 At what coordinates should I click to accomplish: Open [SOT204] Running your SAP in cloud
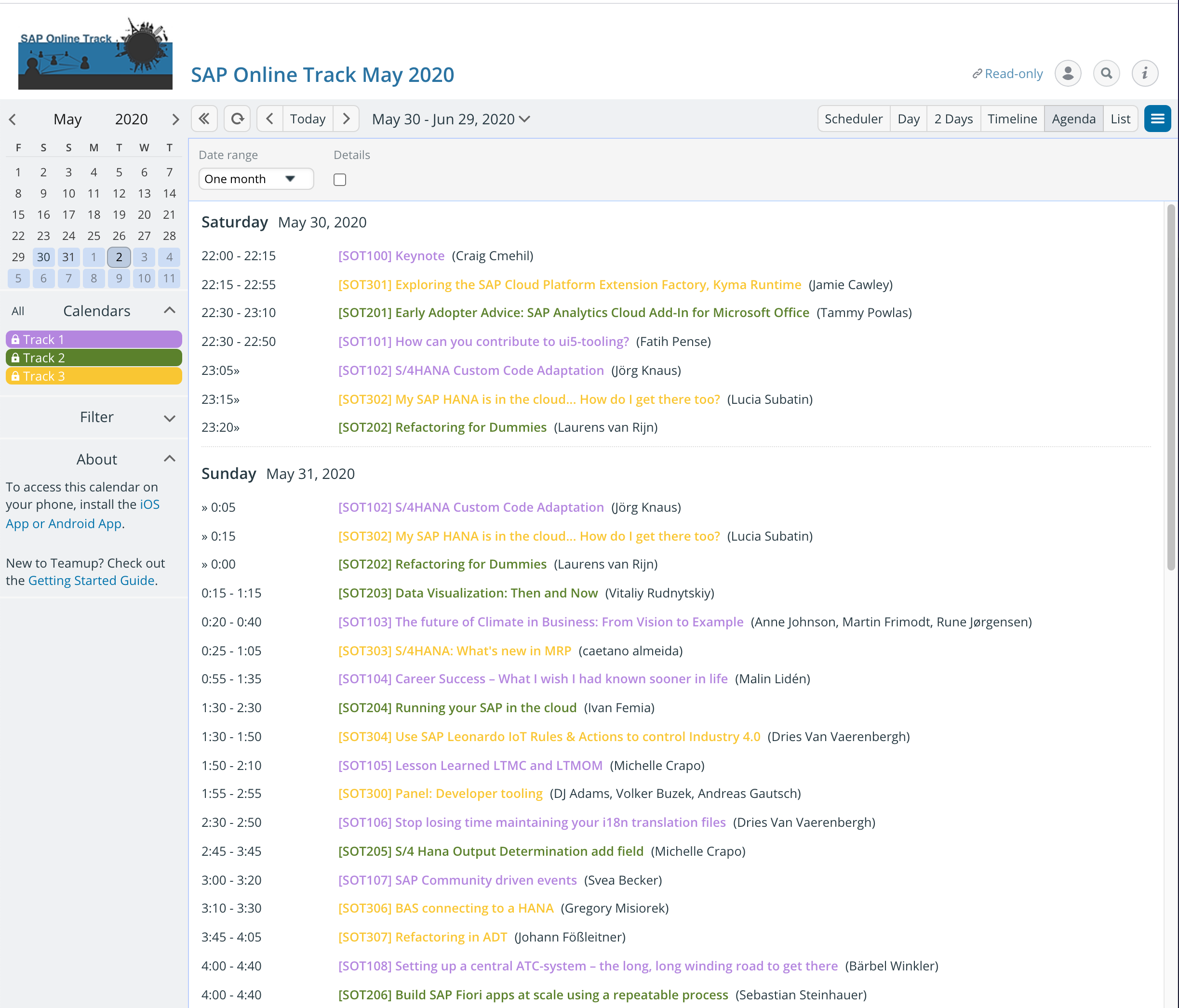click(457, 708)
